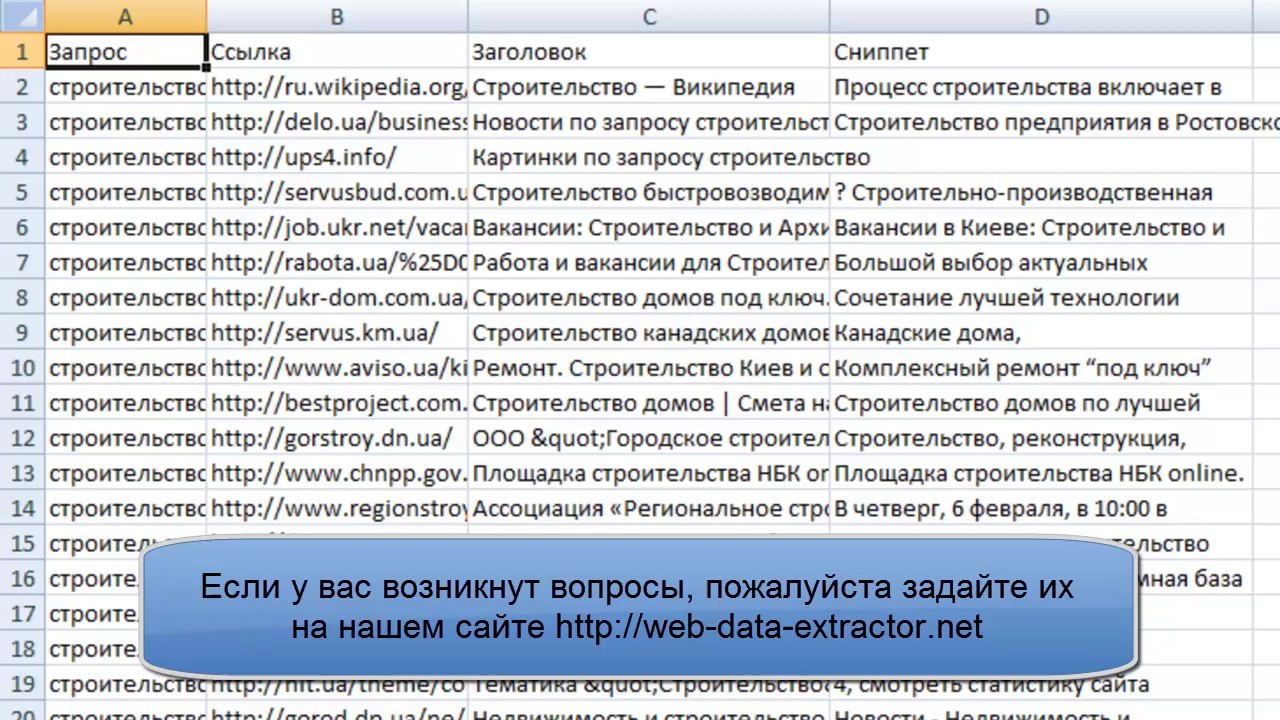Click header cell 'Сниппет'
The image size is (1280, 720).
[1042, 51]
